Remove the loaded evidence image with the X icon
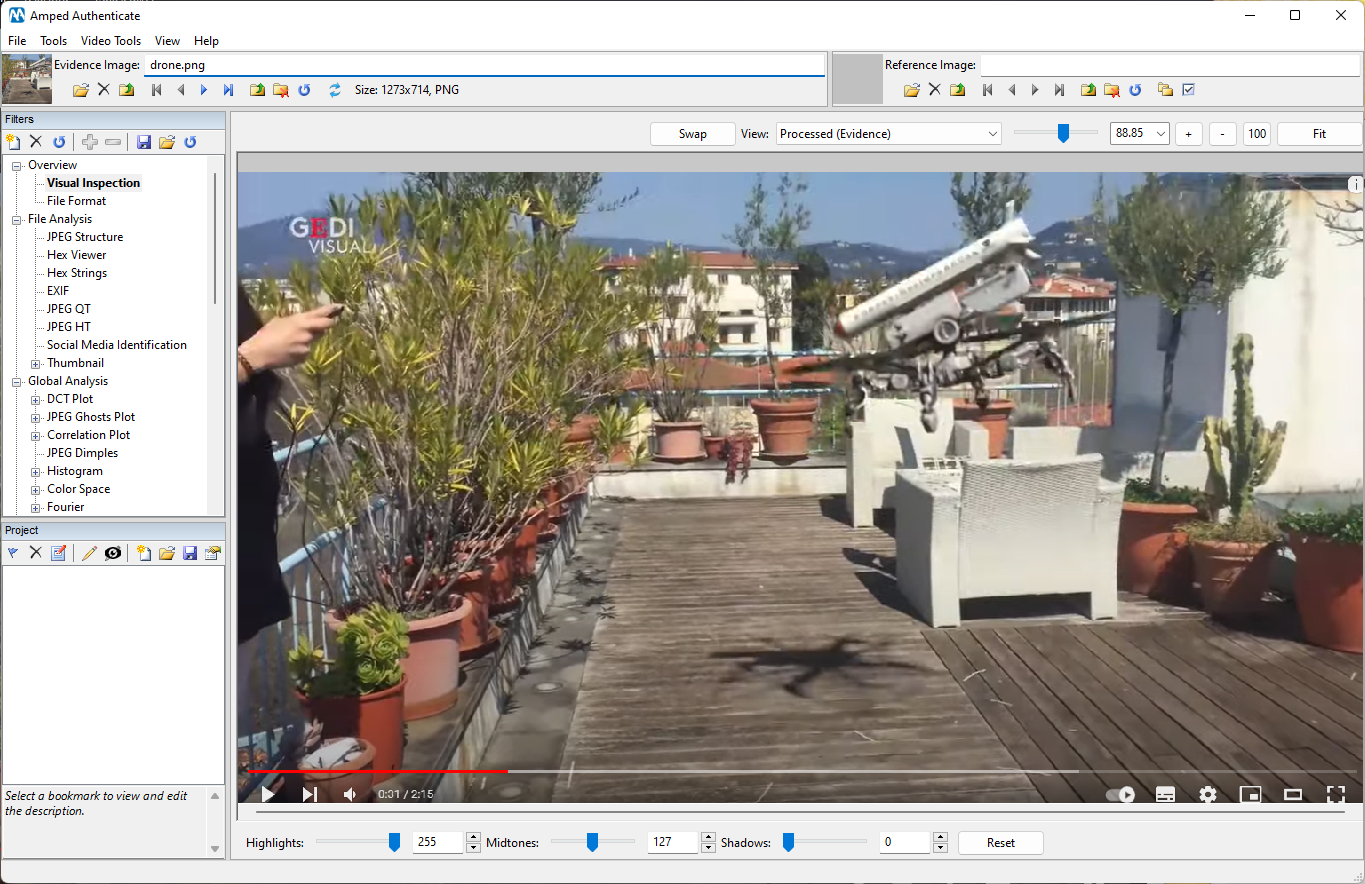The image size is (1365, 884). (103, 89)
